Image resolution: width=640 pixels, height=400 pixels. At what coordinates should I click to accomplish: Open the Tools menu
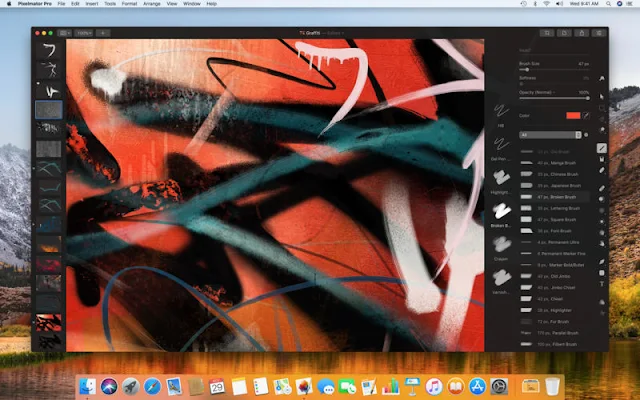click(x=110, y=4)
